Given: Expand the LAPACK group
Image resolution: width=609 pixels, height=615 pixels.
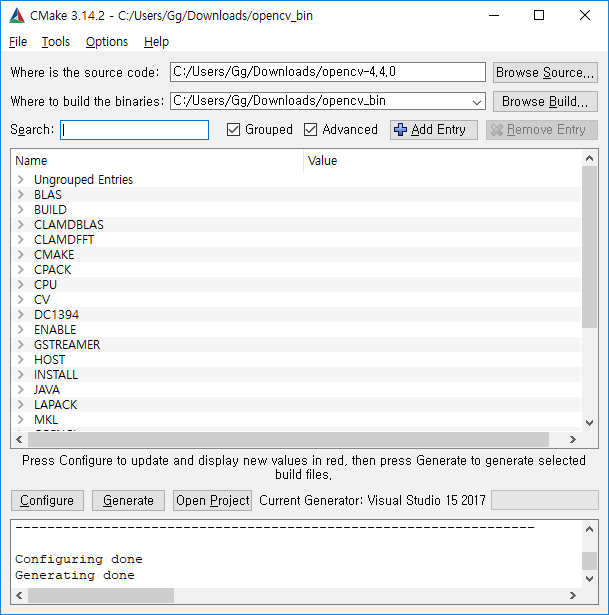Looking at the screenshot, I should pos(21,405).
